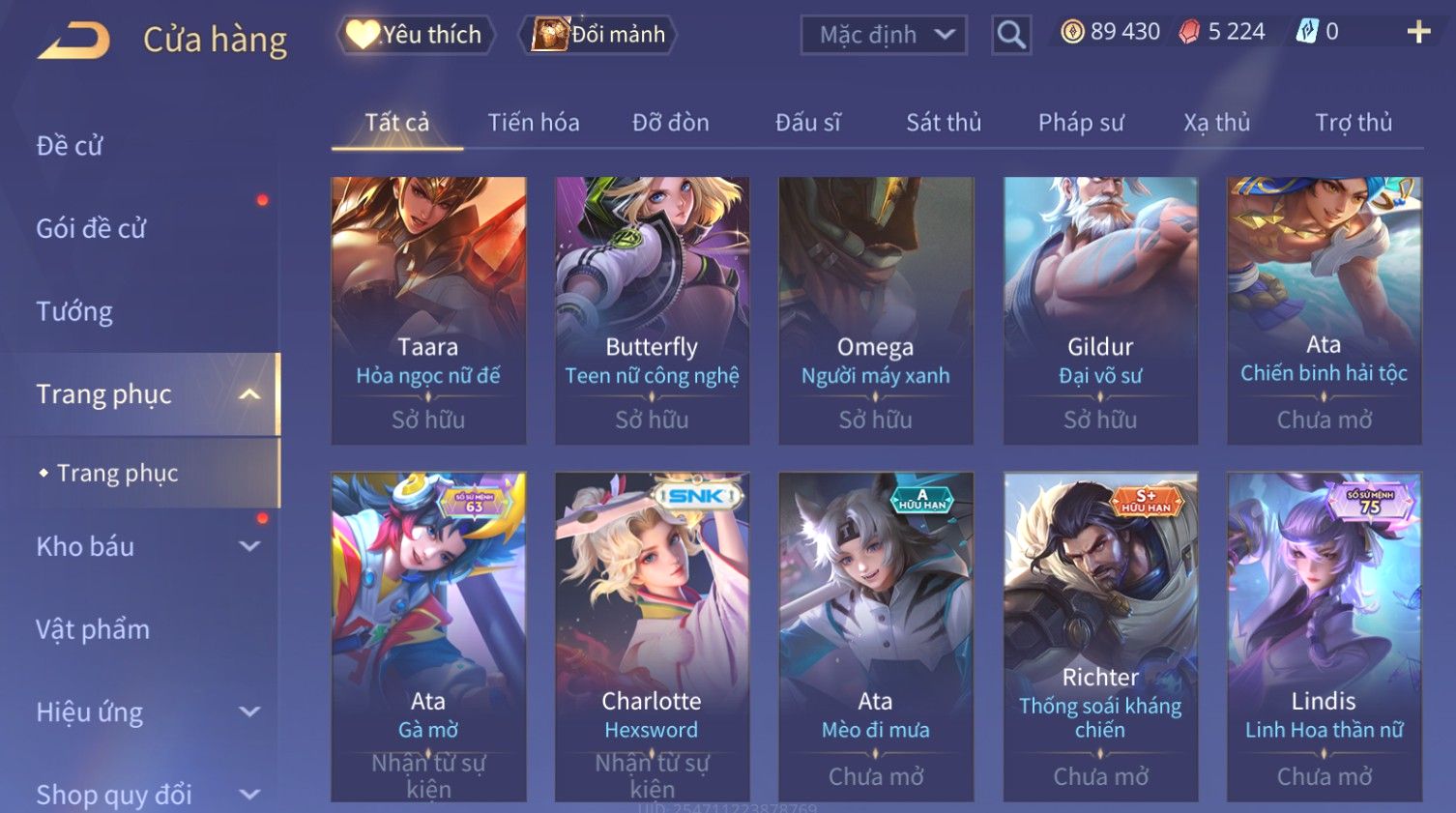Open Yêu thích favorites heart button
This screenshot has width=1456, height=813.
coord(415,35)
